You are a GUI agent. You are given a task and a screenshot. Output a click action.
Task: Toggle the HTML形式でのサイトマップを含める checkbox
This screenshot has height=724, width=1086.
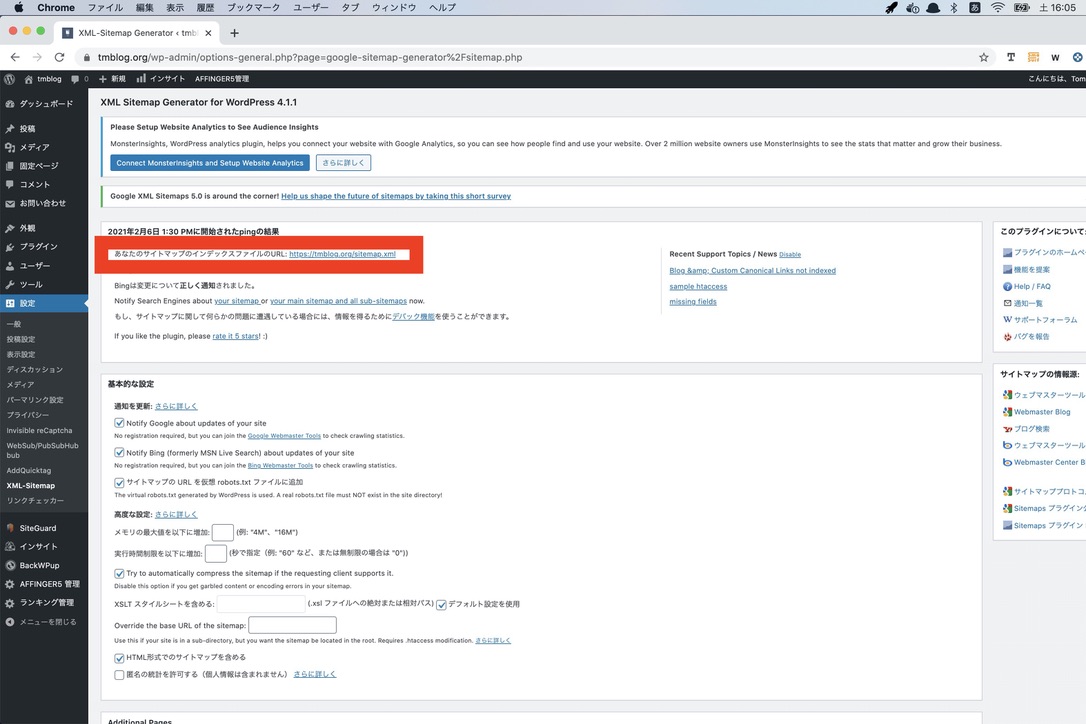click(119, 657)
